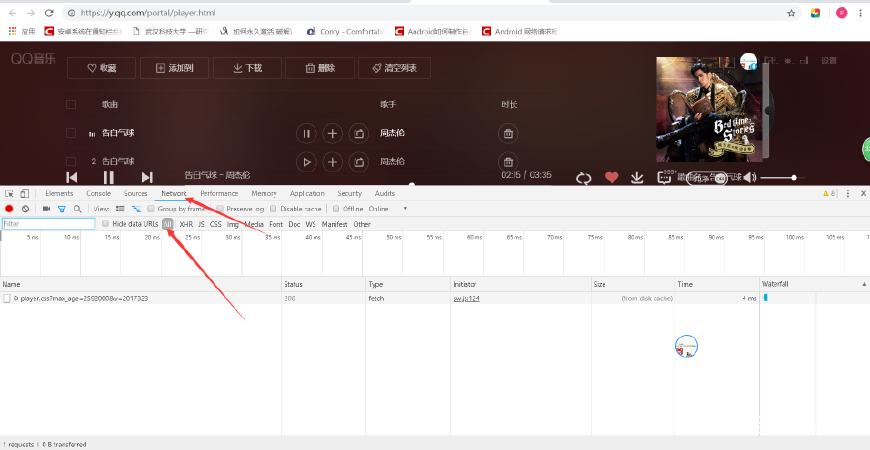The height and width of the screenshot is (450, 870).
Task: Click the 收藏 favorite button
Action: tap(102, 68)
